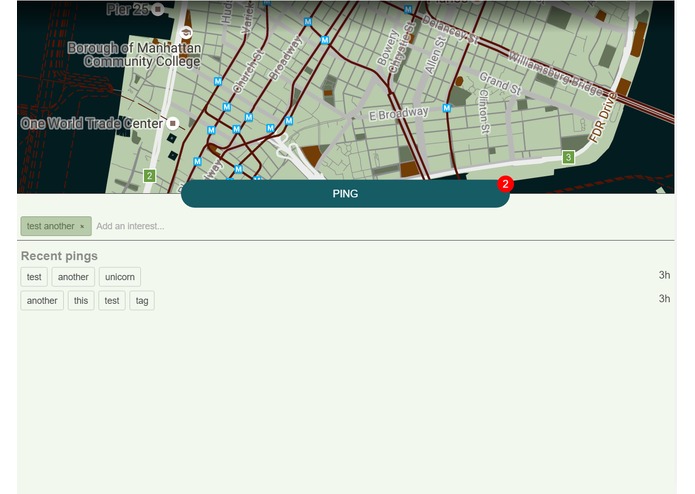695x494 pixels.
Task: Click 'another' tag beside the 'this' tag
Action: coord(42,300)
